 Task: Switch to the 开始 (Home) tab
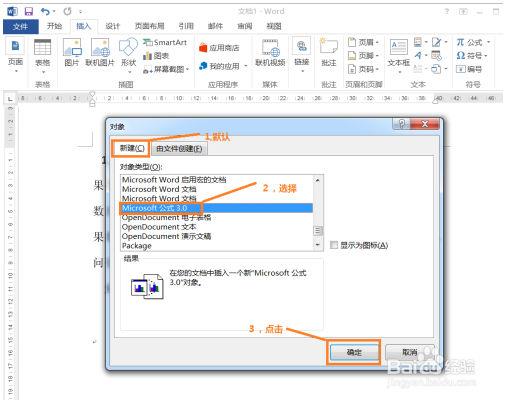pos(54,26)
